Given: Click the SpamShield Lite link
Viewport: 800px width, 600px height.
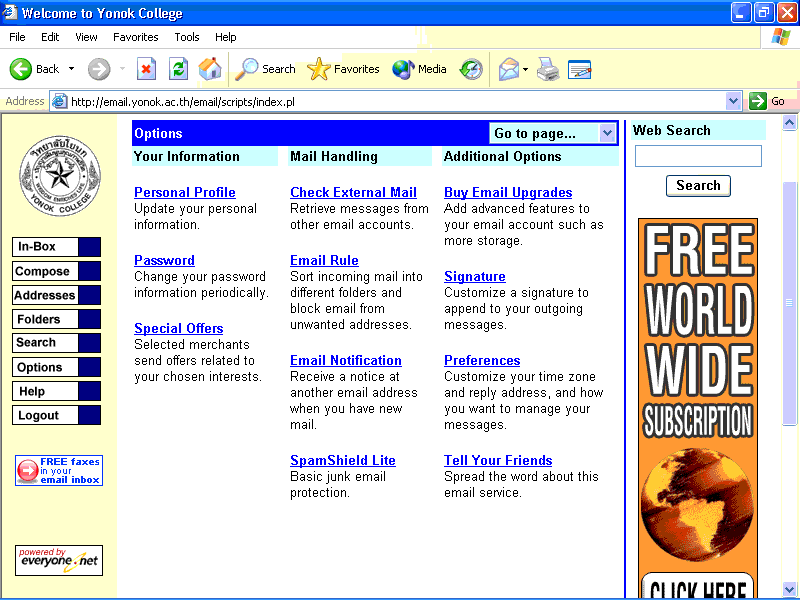Looking at the screenshot, I should point(343,460).
